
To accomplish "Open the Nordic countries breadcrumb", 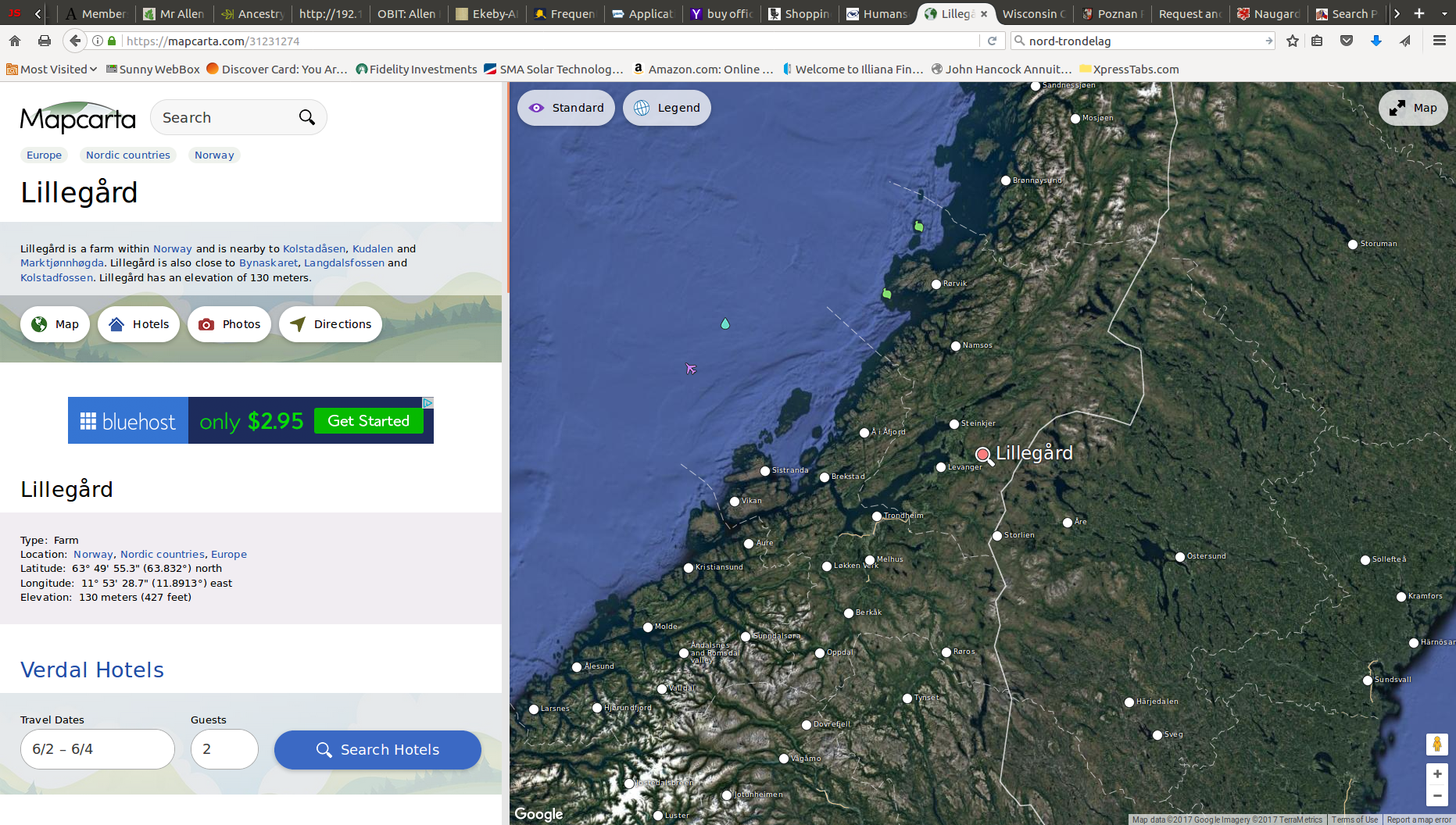I will [128, 155].
